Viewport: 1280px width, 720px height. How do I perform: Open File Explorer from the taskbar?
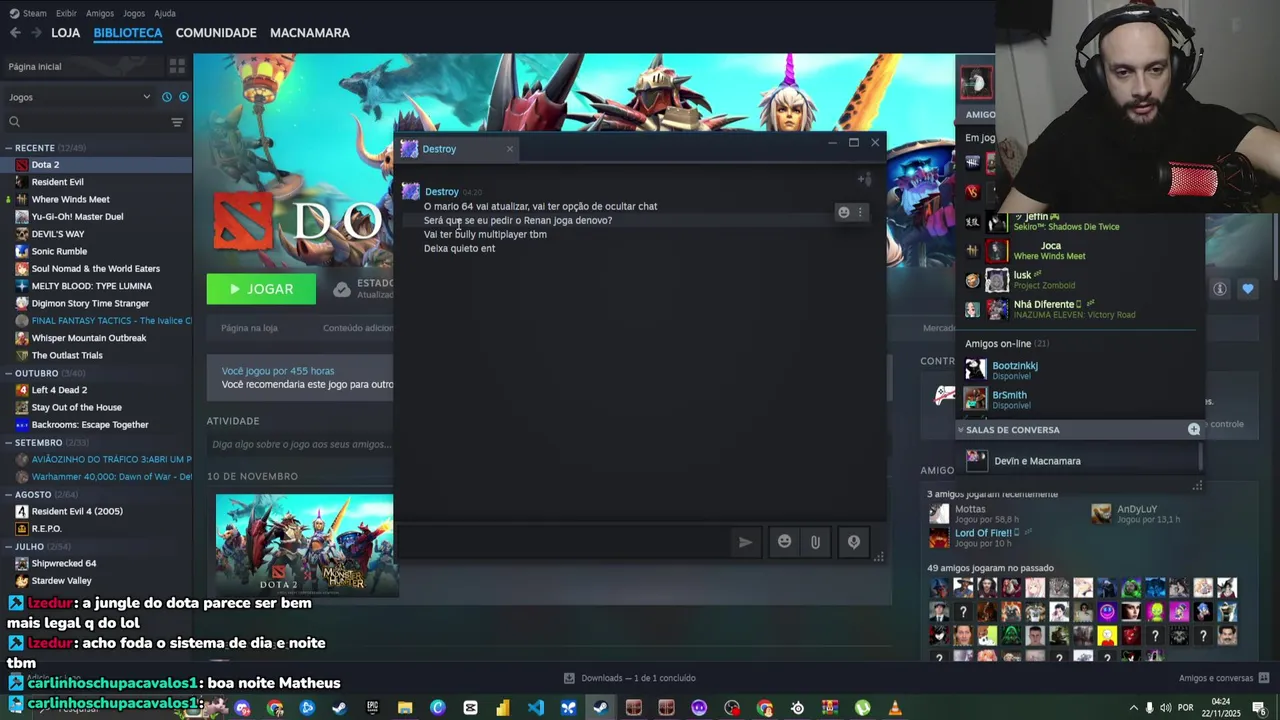(x=405, y=708)
